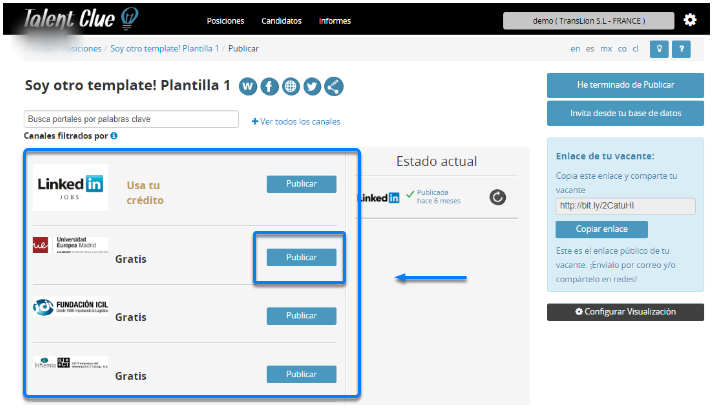
Task: Share via the WordPress 'W' icon
Action: (248, 86)
